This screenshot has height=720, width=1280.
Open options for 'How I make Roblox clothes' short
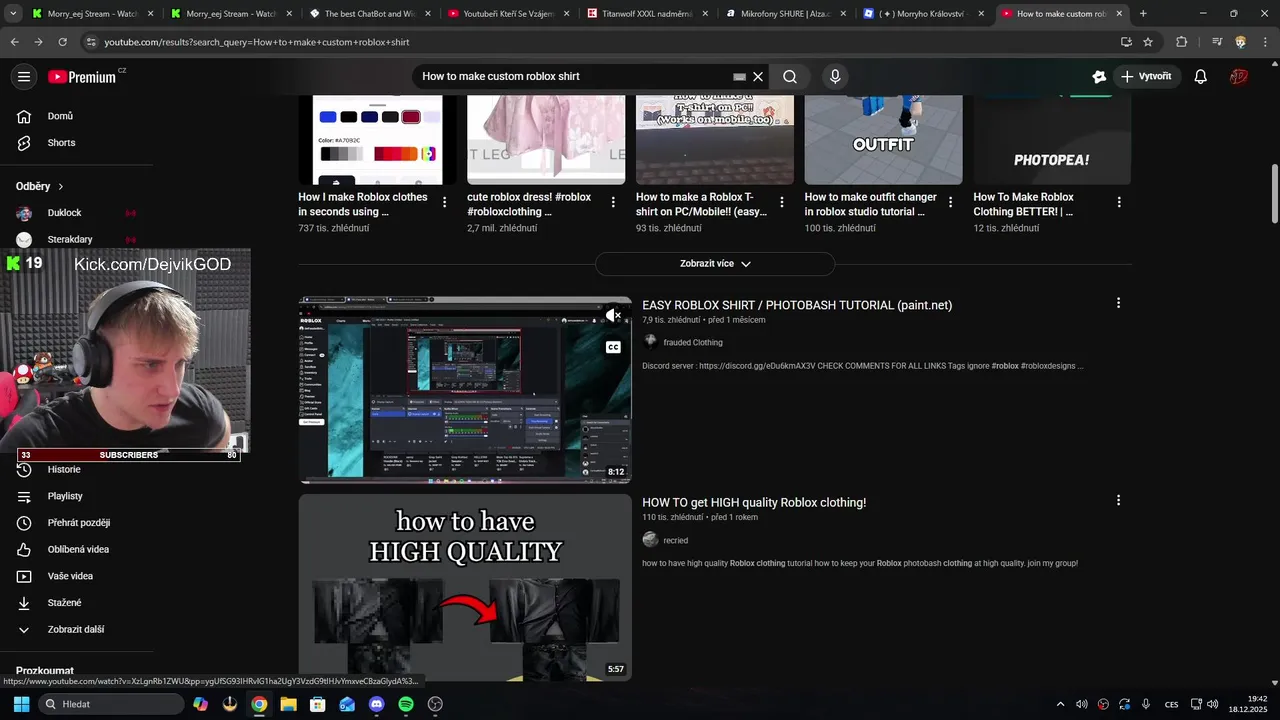[444, 202]
